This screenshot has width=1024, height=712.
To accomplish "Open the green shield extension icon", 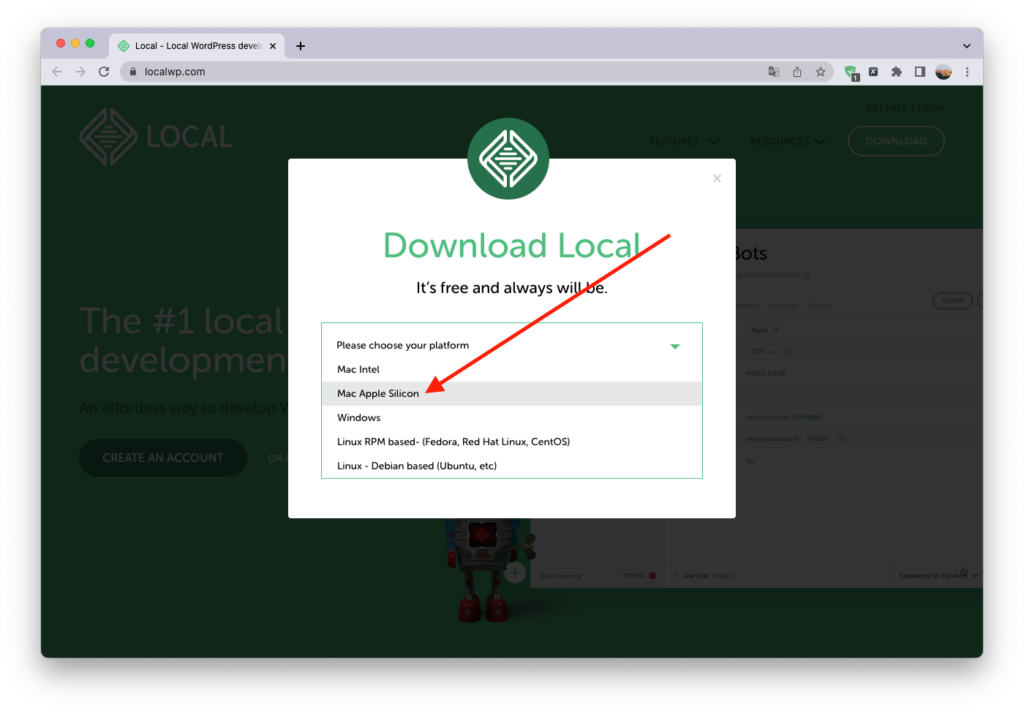I will 851,73.
